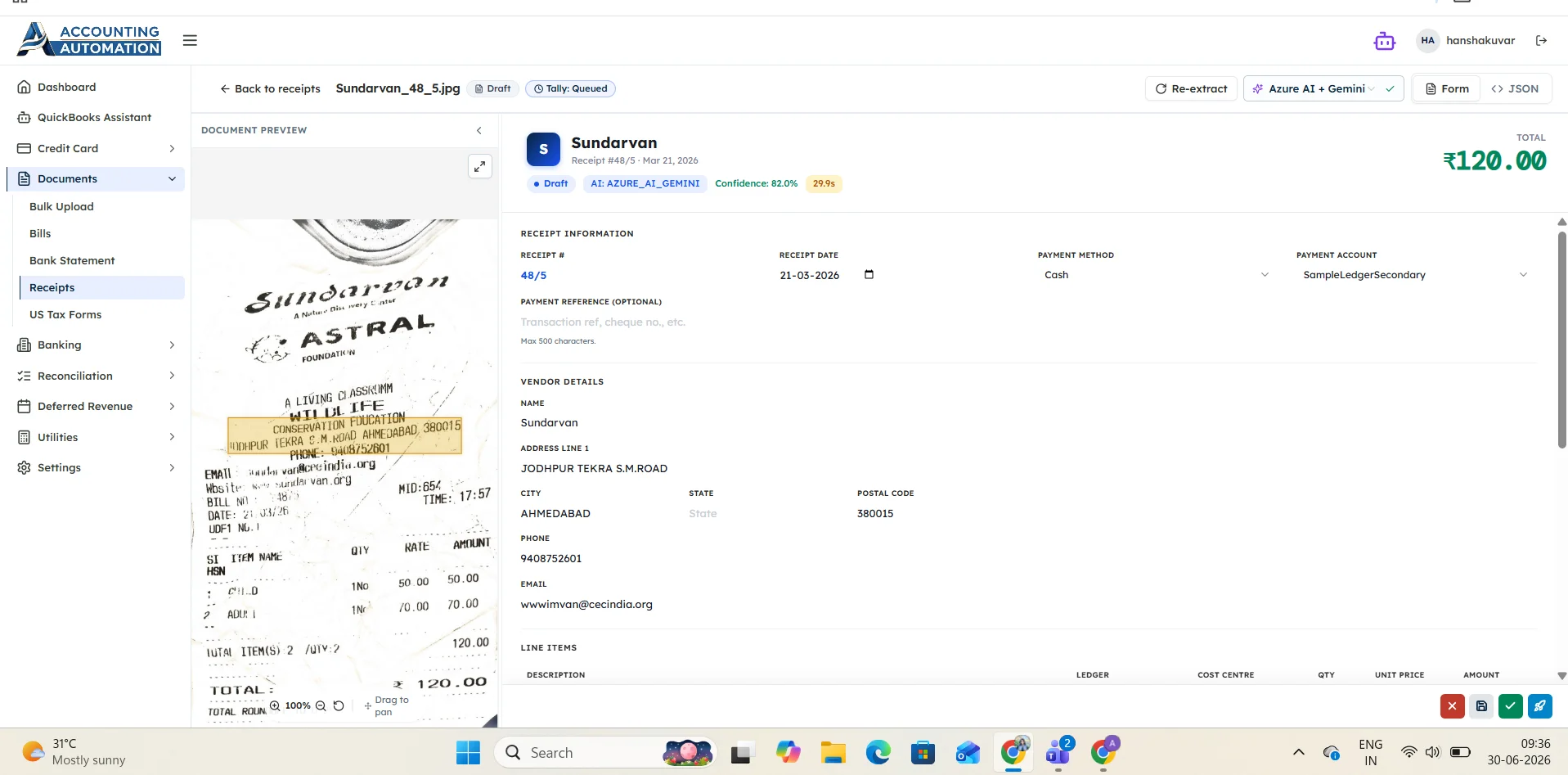Edit the phone number field
Image resolution: width=1568 pixels, height=775 pixels.
[1027, 559]
